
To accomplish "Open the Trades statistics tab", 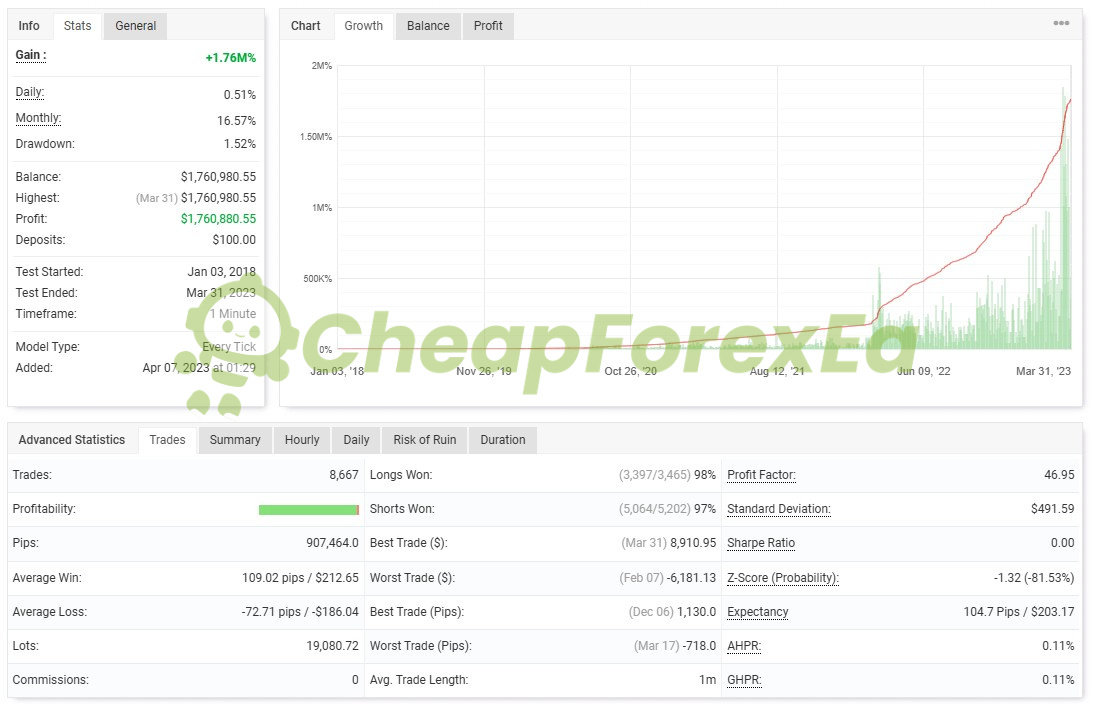I will point(167,440).
